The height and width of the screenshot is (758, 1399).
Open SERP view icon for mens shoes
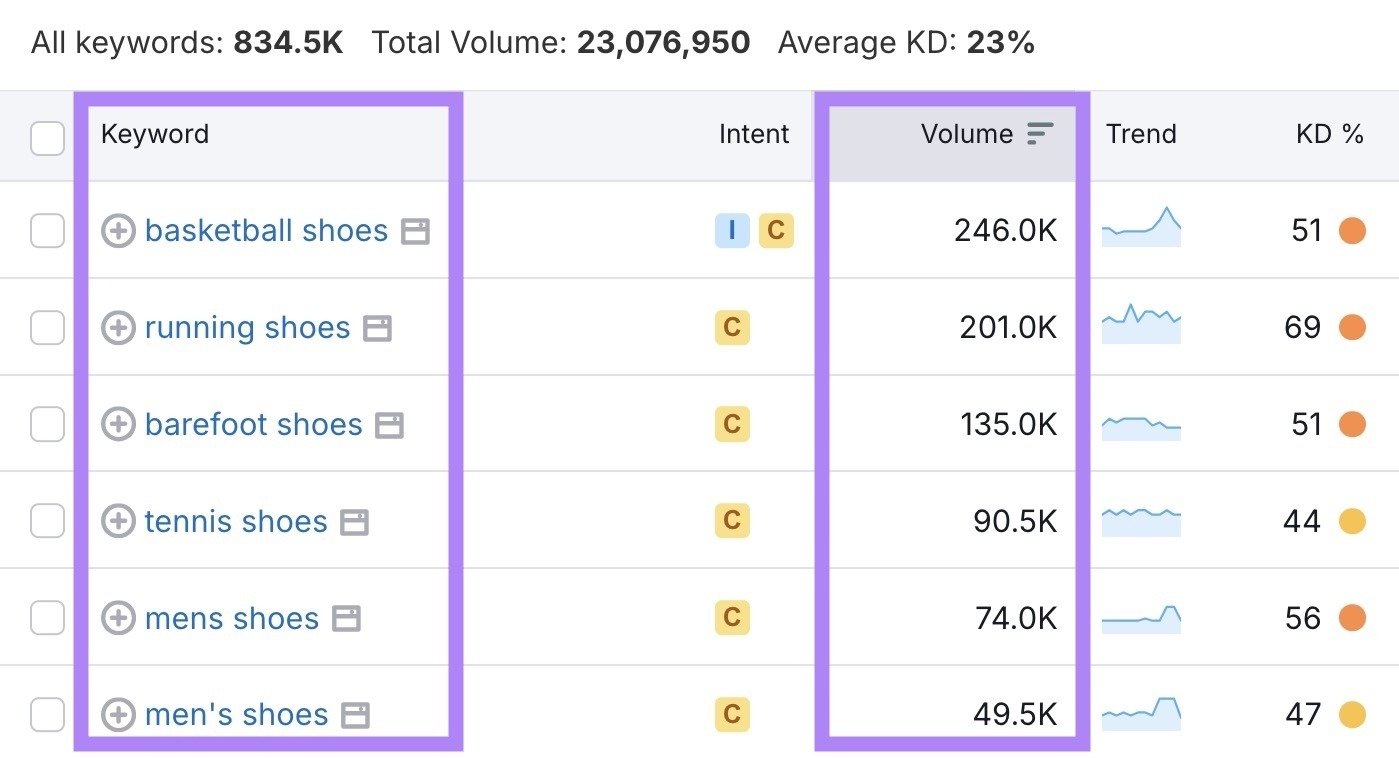pyautogui.click(x=346, y=620)
